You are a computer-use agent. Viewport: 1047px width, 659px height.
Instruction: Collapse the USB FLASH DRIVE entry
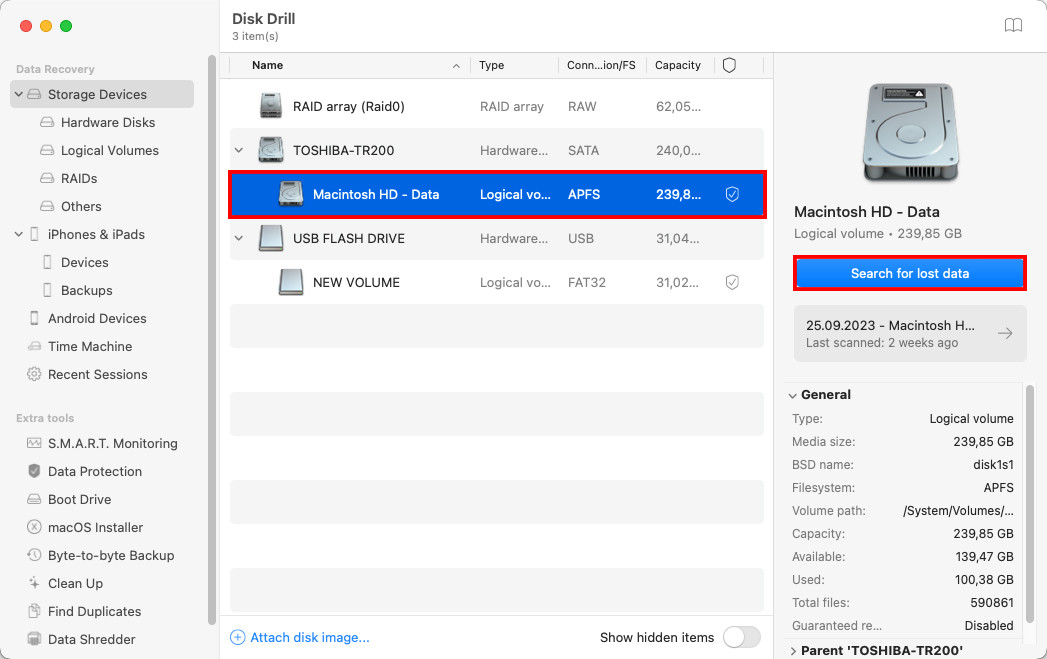(239, 238)
